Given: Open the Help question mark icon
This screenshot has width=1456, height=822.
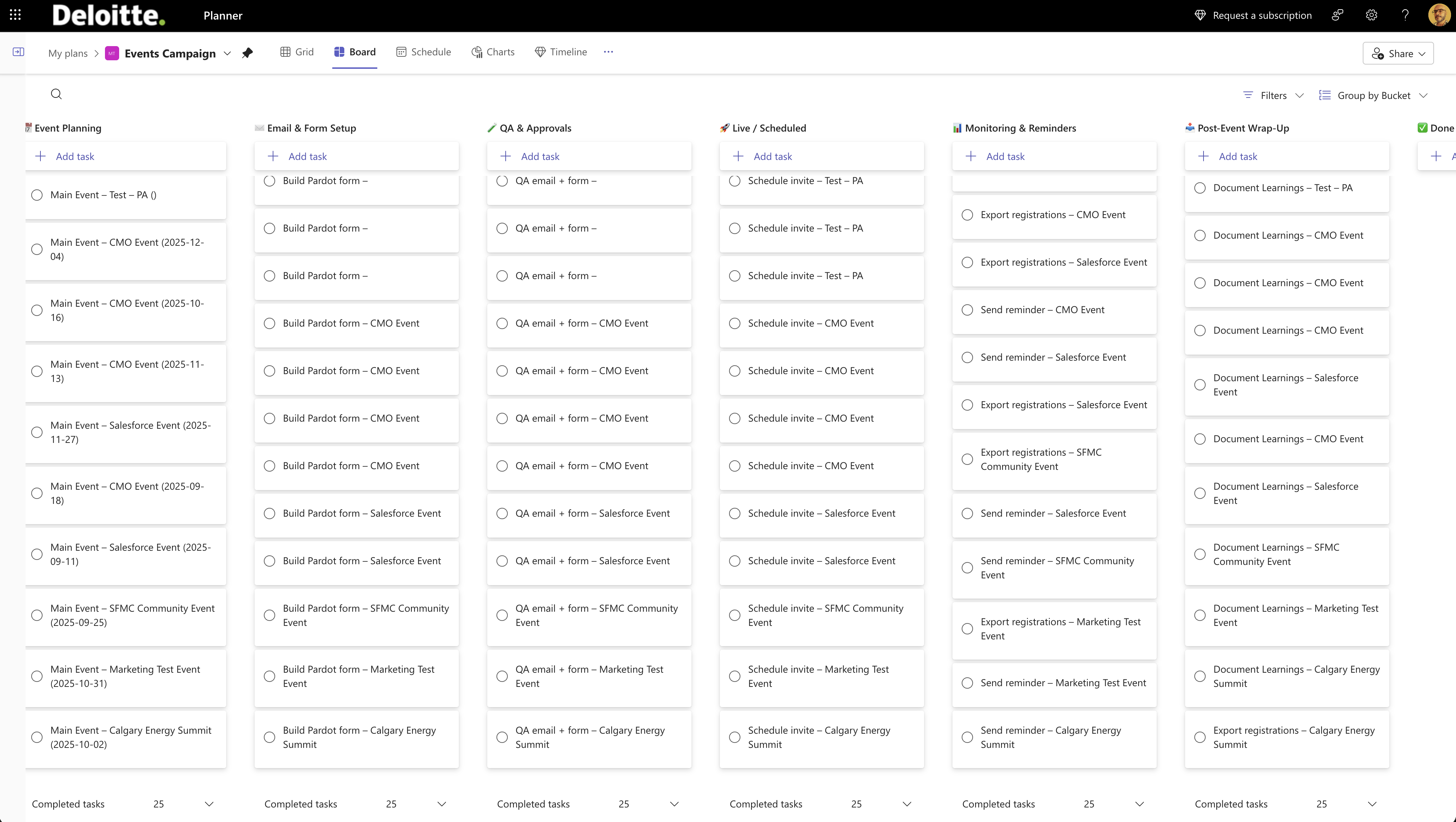Looking at the screenshot, I should tap(1406, 15).
